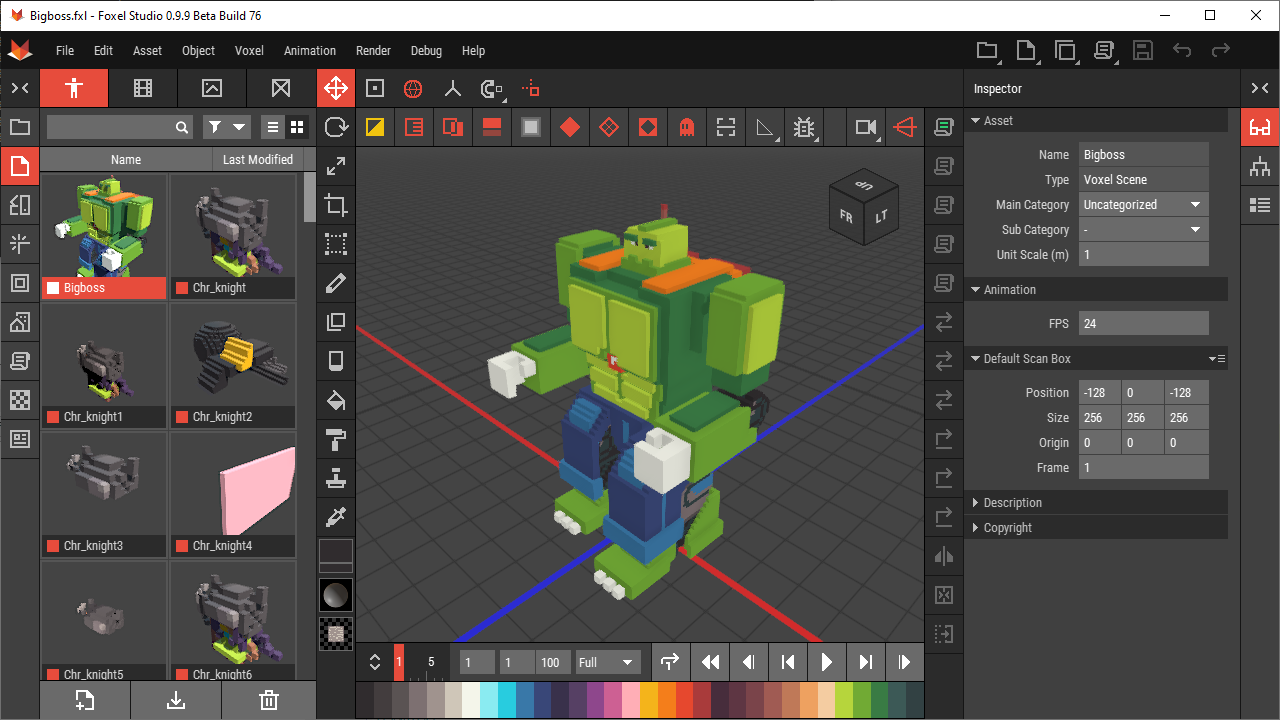The image size is (1280, 720).
Task: Toggle the filter button in the search bar
Action: (213, 127)
